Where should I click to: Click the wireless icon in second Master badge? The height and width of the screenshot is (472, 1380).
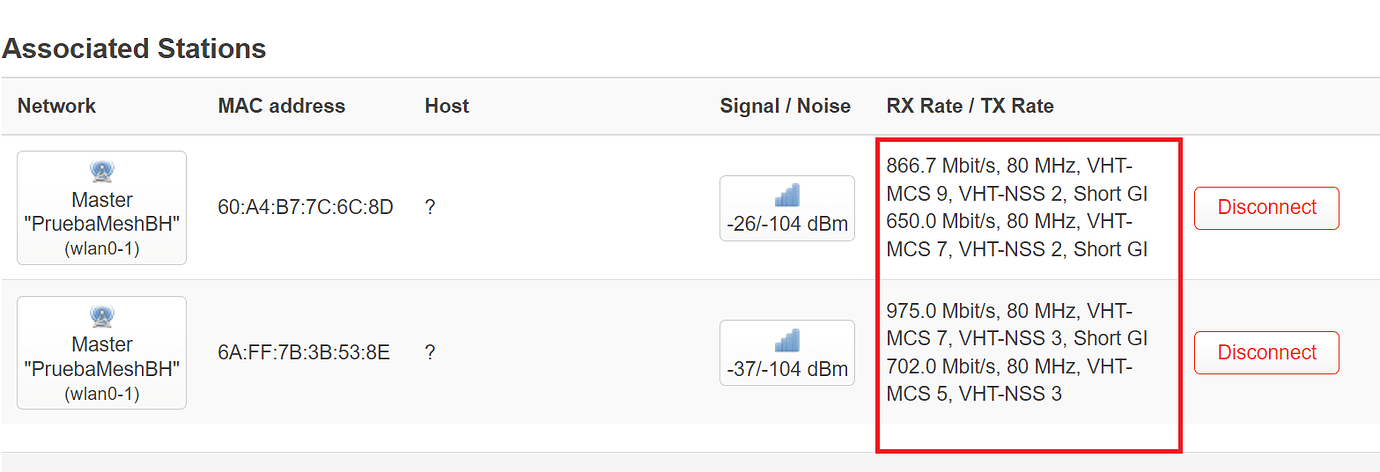pos(102,316)
